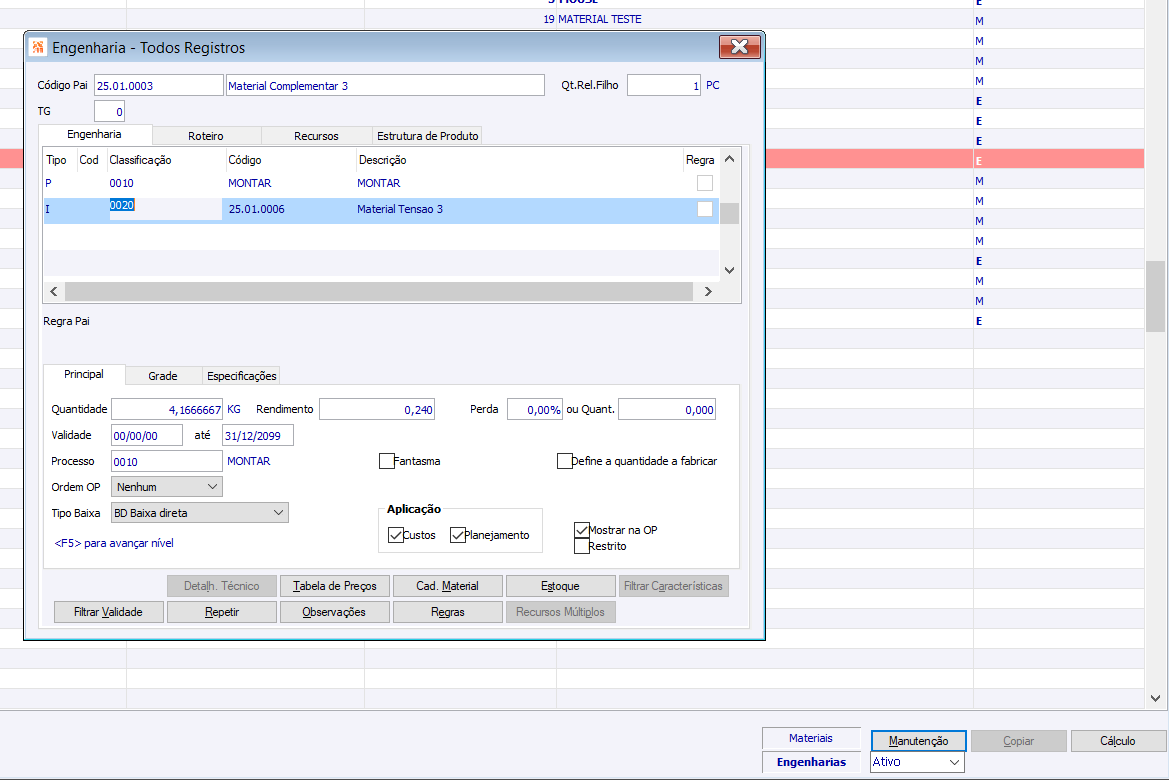
Task: Click the Código Pai input field
Action: (x=159, y=86)
